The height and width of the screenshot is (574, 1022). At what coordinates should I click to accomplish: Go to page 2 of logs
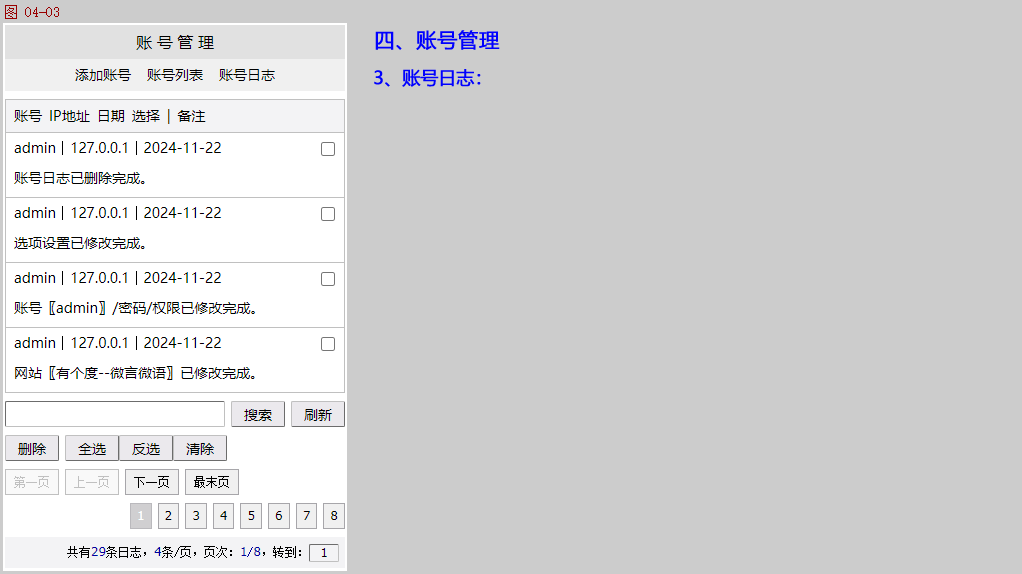pyautogui.click(x=169, y=516)
